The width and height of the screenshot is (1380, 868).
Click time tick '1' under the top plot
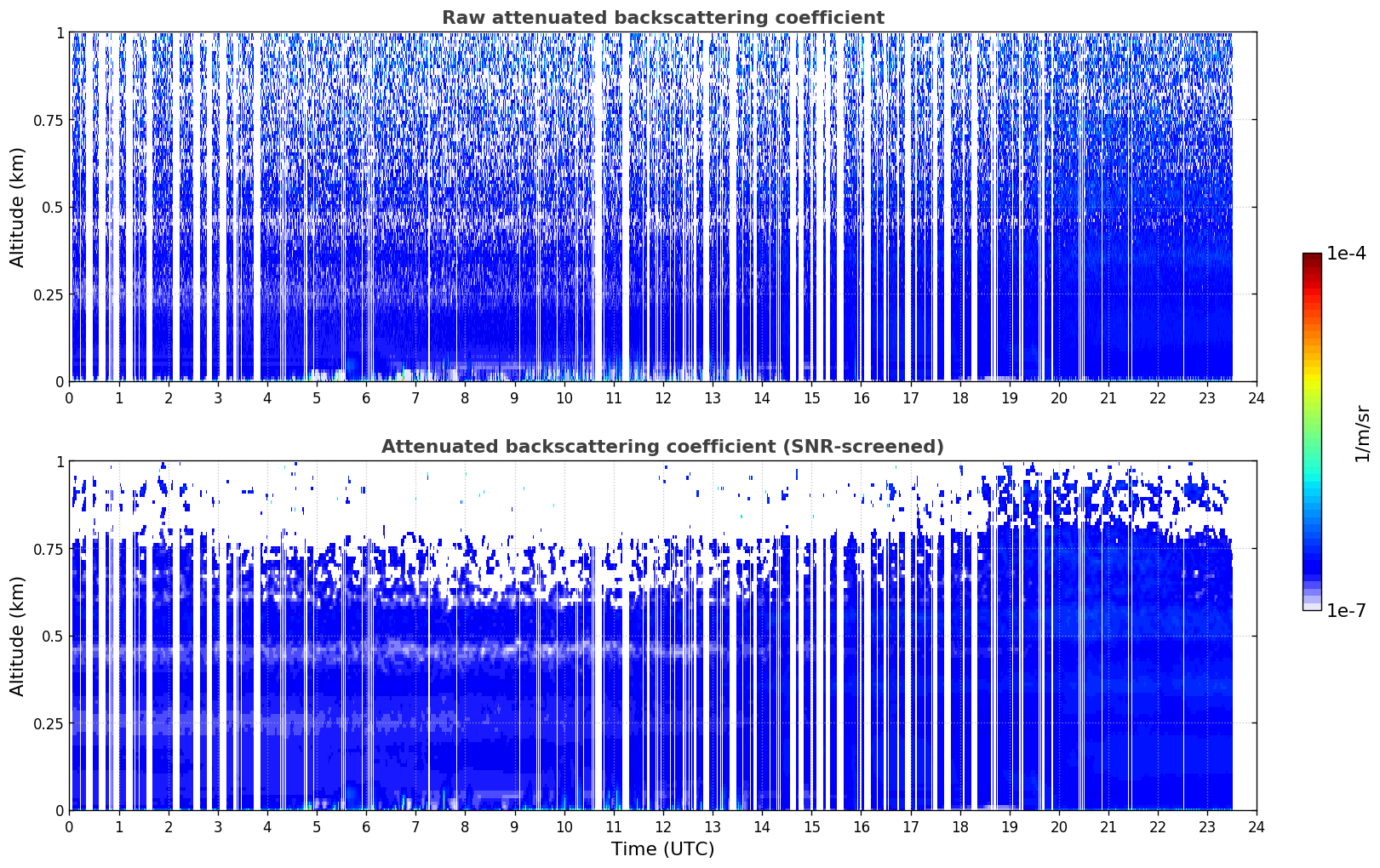(x=119, y=397)
